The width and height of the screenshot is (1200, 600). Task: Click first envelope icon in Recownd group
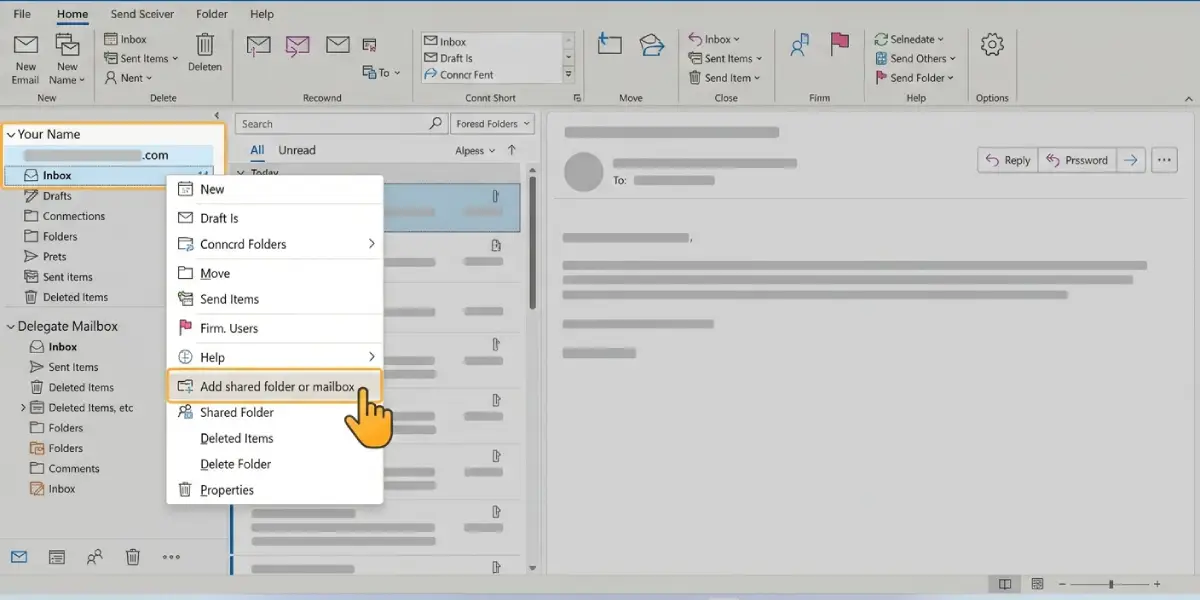coord(258,45)
